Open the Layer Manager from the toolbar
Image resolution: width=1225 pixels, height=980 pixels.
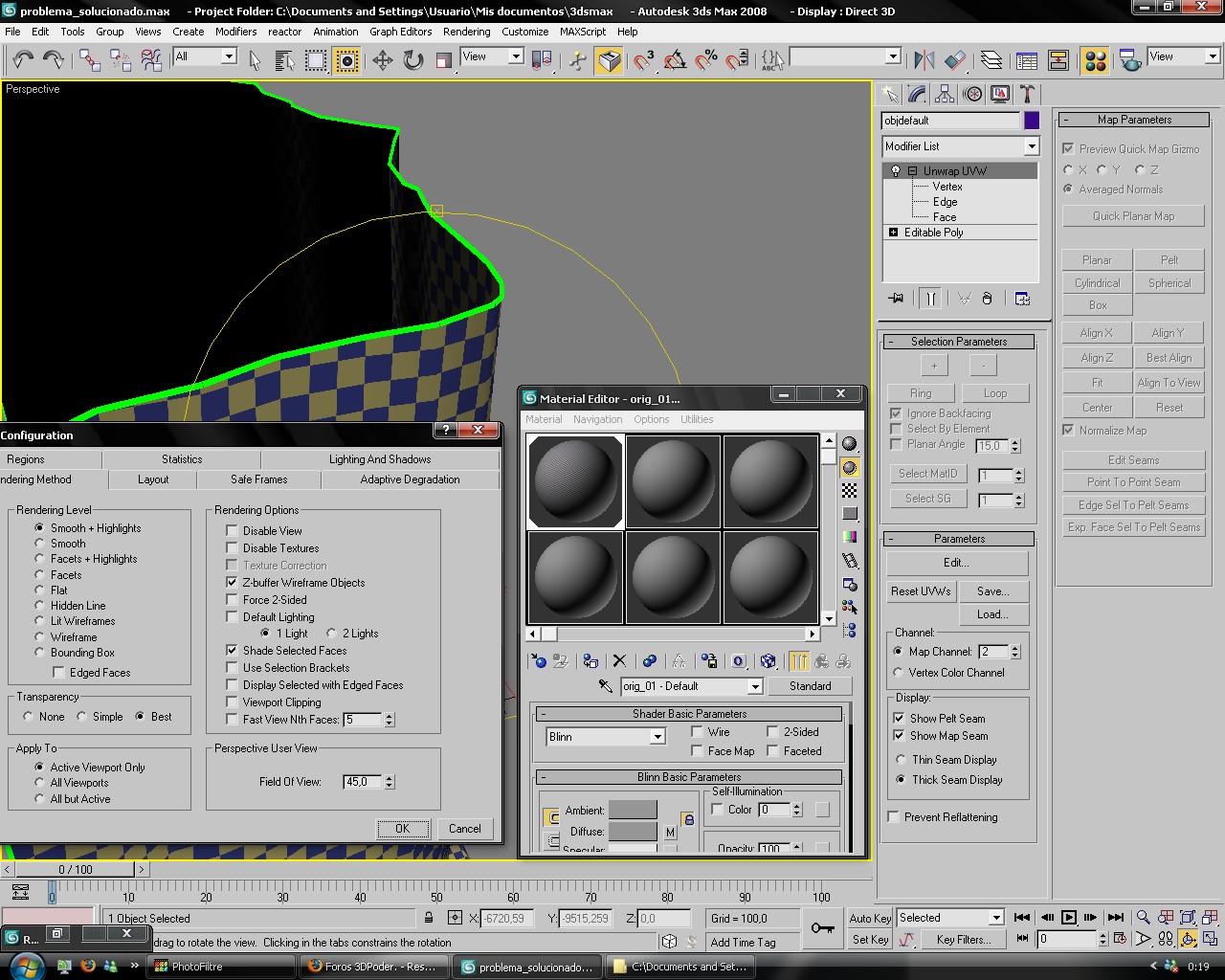coord(991,60)
